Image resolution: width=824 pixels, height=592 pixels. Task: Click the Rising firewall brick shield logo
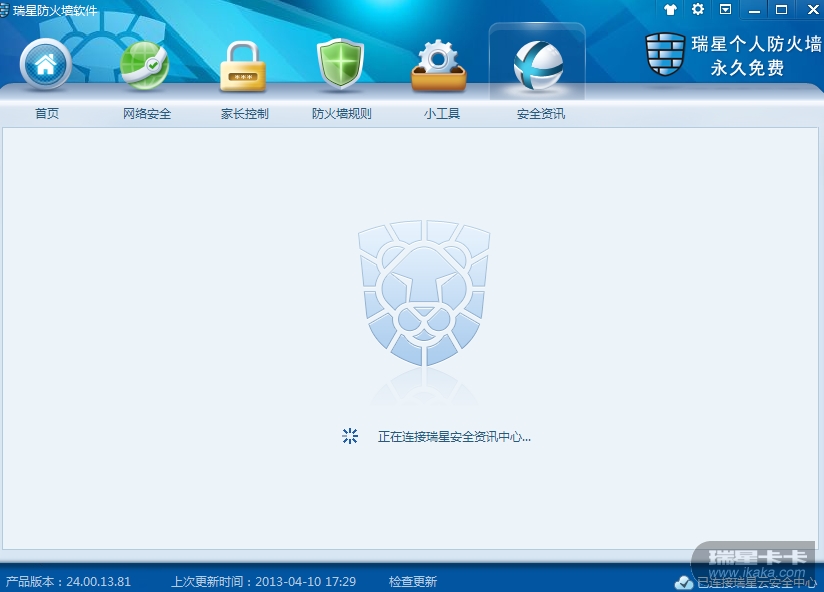[x=665, y=54]
